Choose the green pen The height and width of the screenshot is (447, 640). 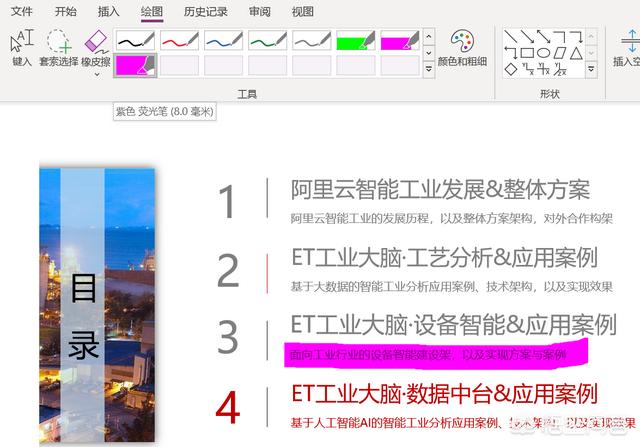tap(267, 40)
